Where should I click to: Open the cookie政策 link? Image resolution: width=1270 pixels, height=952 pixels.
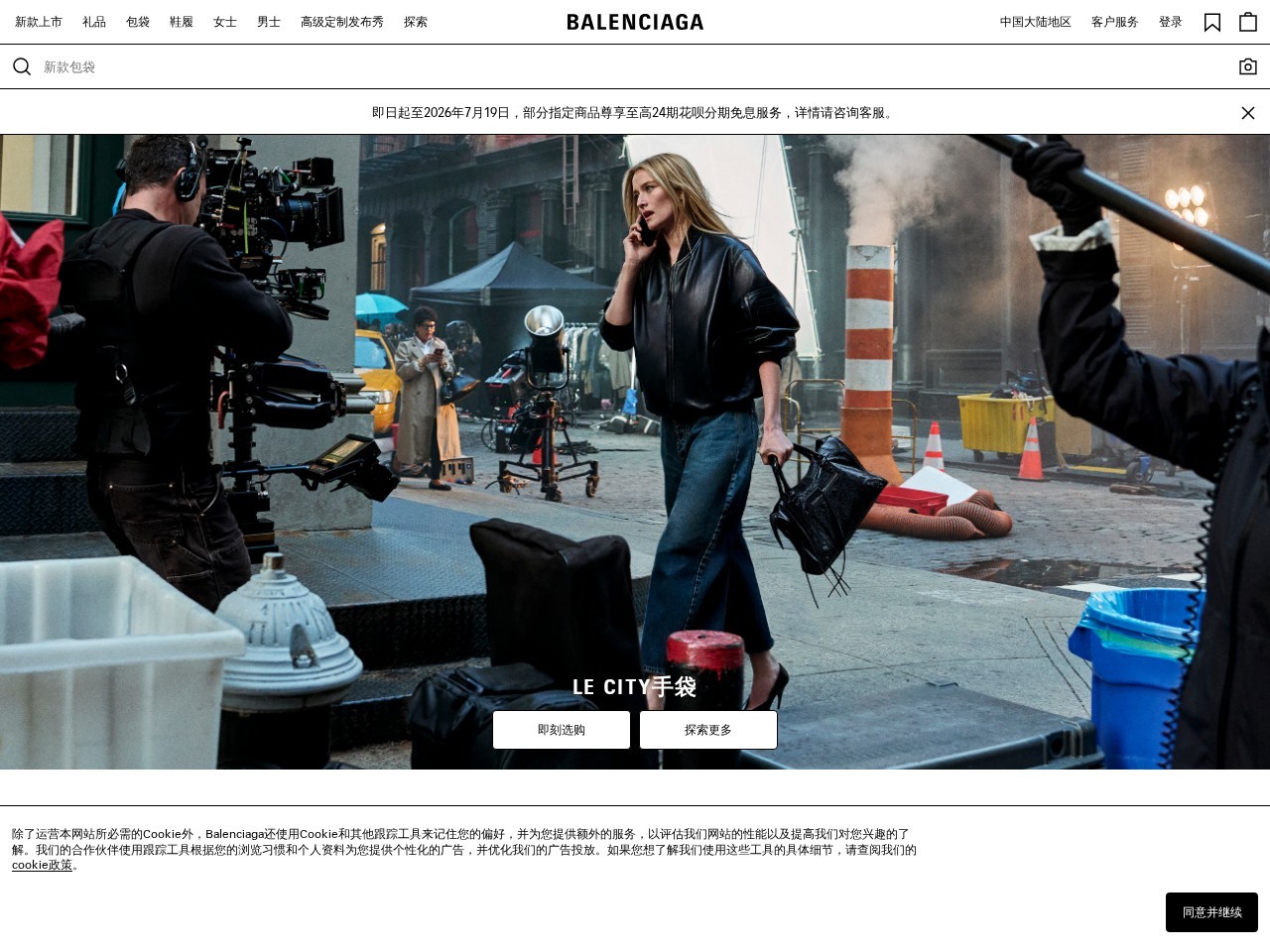click(43, 865)
